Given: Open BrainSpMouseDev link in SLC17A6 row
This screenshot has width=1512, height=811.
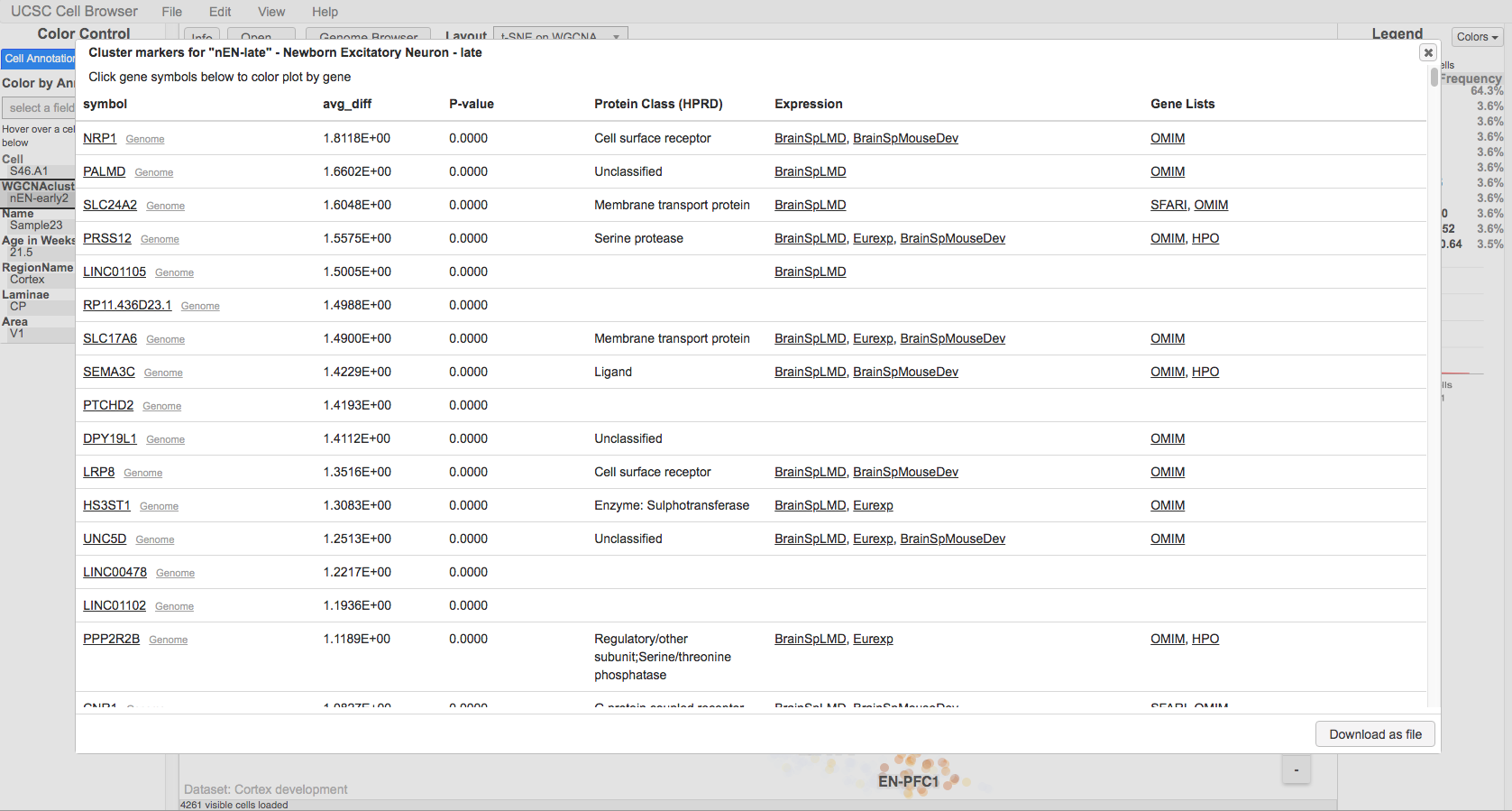Looking at the screenshot, I should point(952,338).
